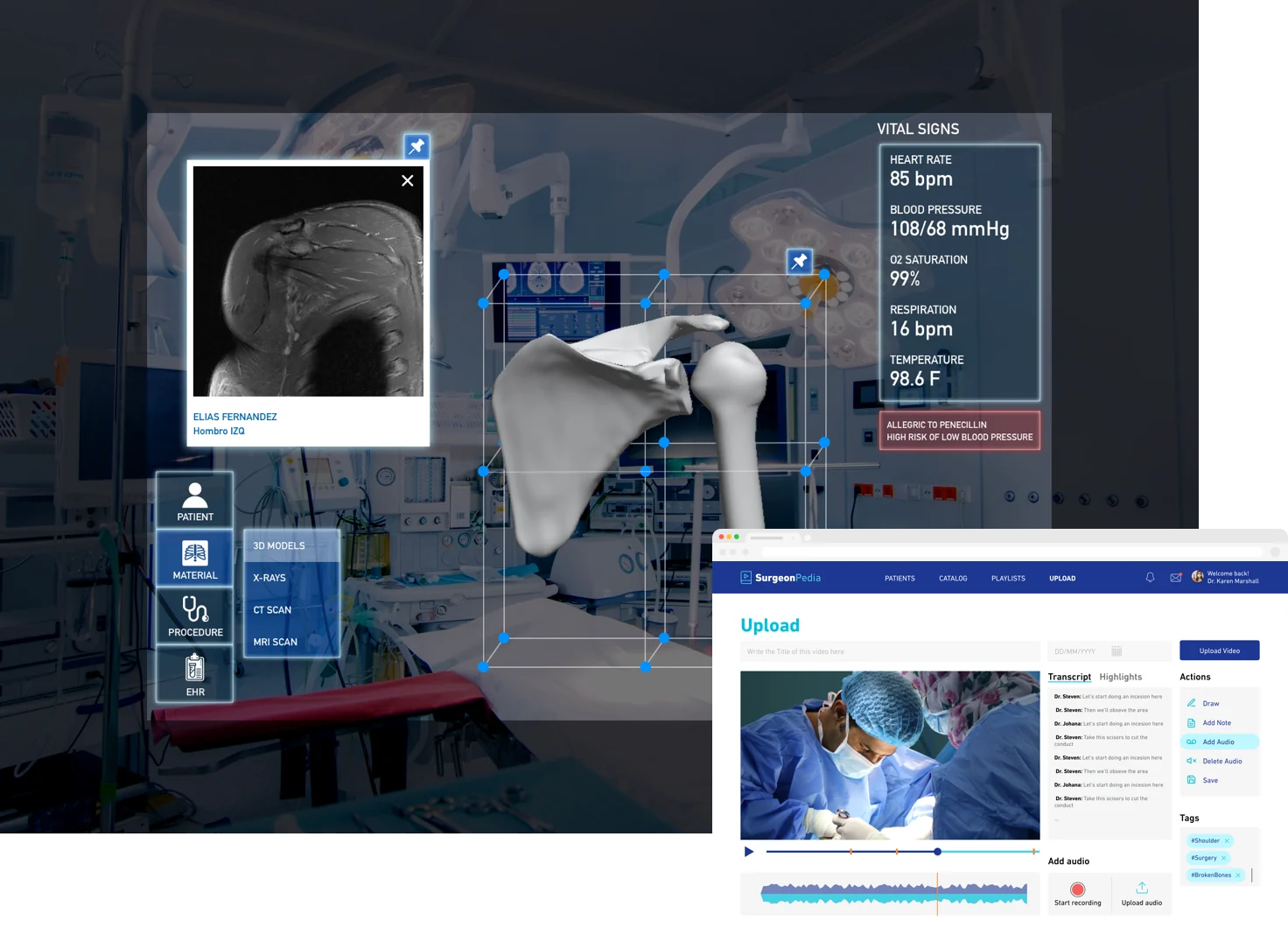
Task: Click the SurgeonPedia logo
Action: point(780,578)
